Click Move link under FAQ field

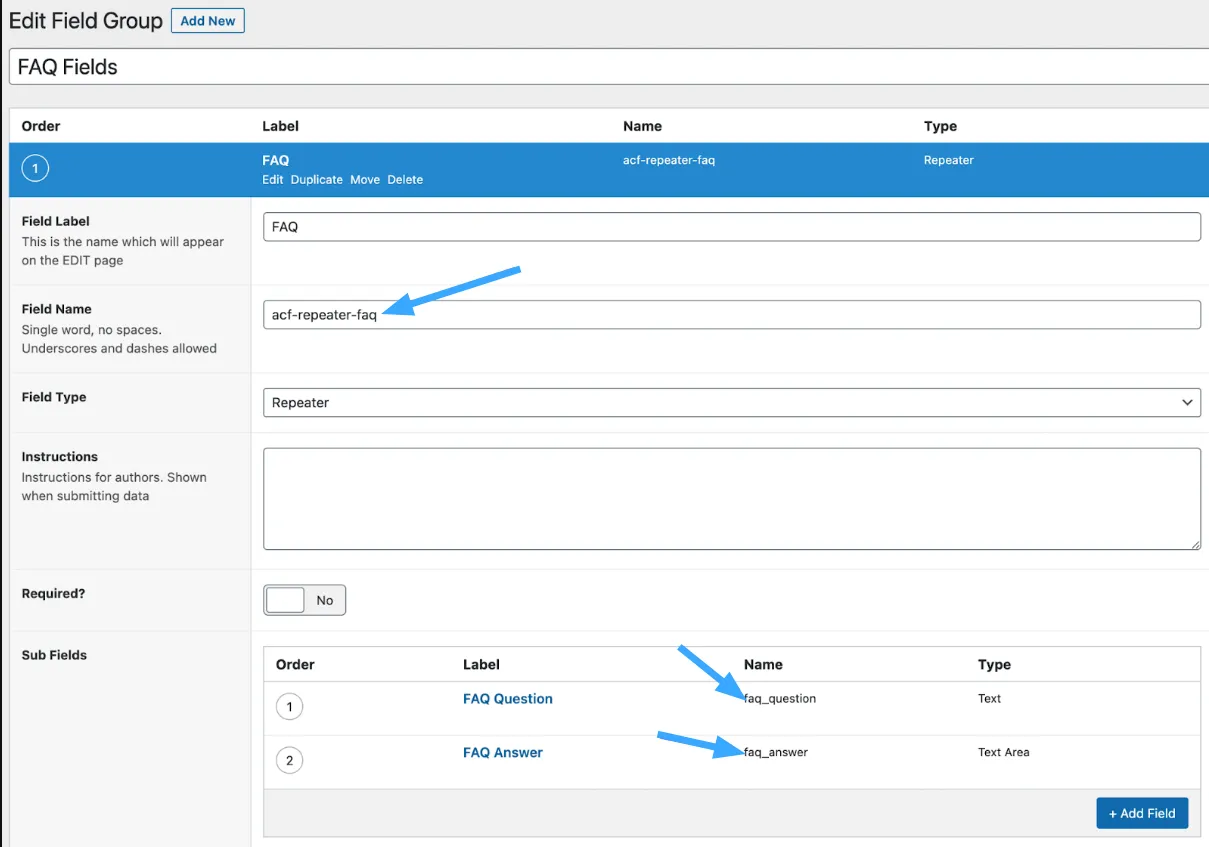point(365,180)
